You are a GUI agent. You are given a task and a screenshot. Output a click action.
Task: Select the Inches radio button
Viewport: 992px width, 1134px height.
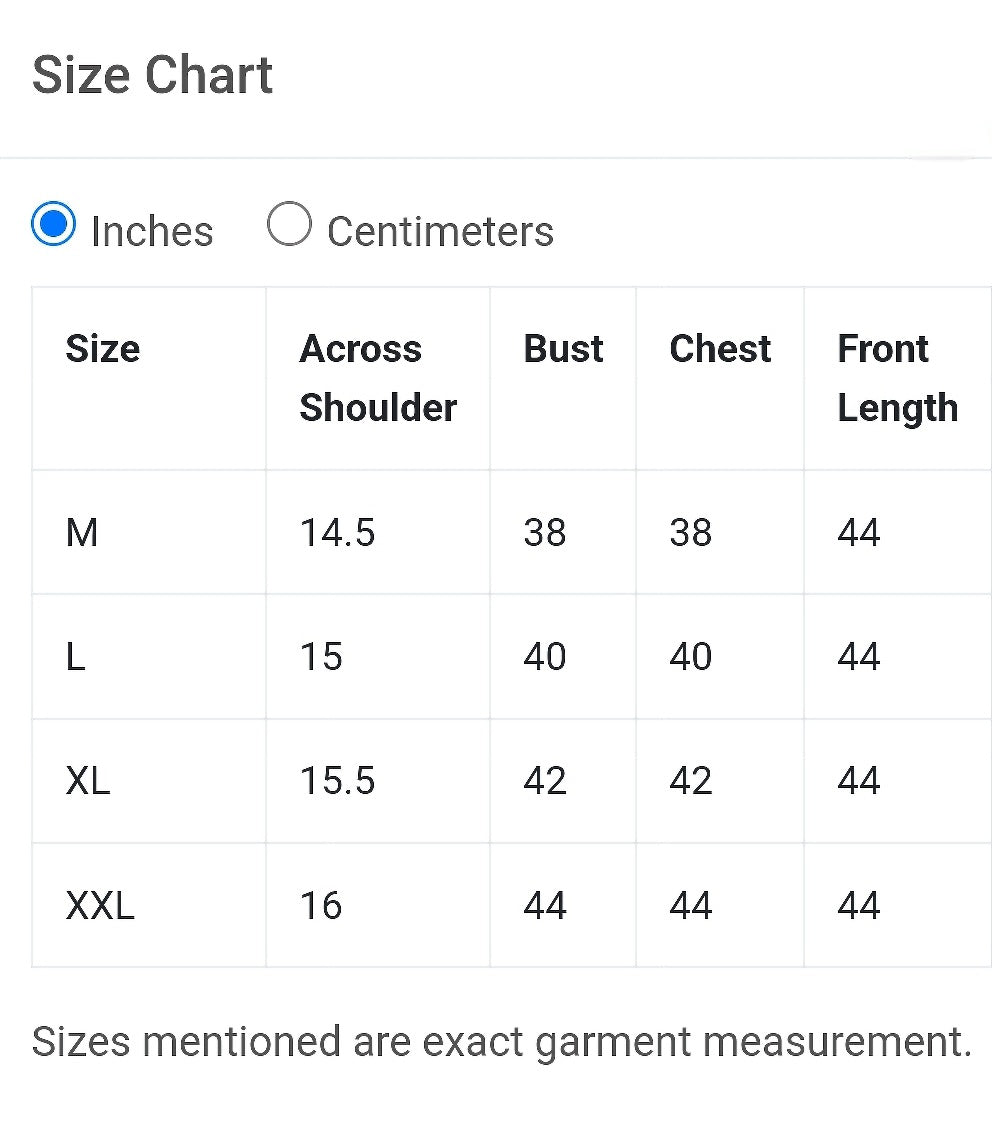pyautogui.click(x=54, y=223)
